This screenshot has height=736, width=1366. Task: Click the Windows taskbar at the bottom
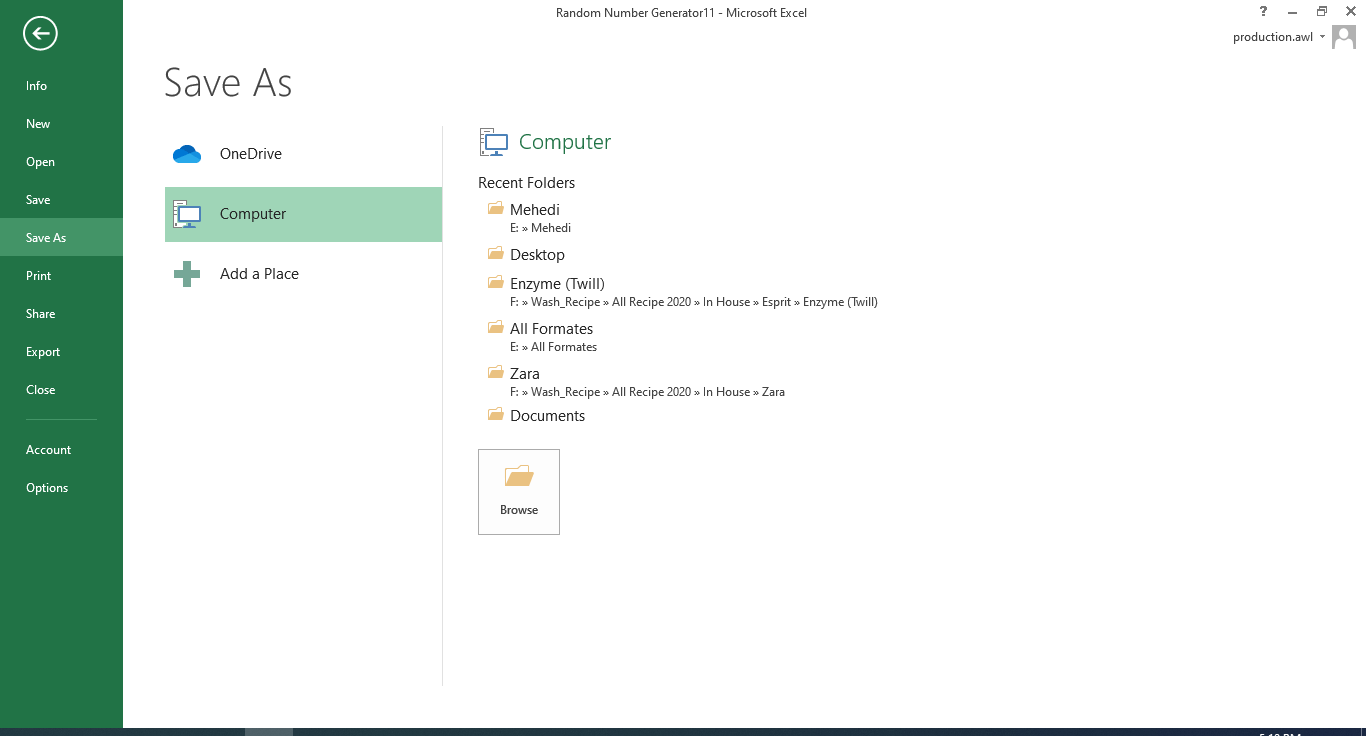[x=683, y=731]
